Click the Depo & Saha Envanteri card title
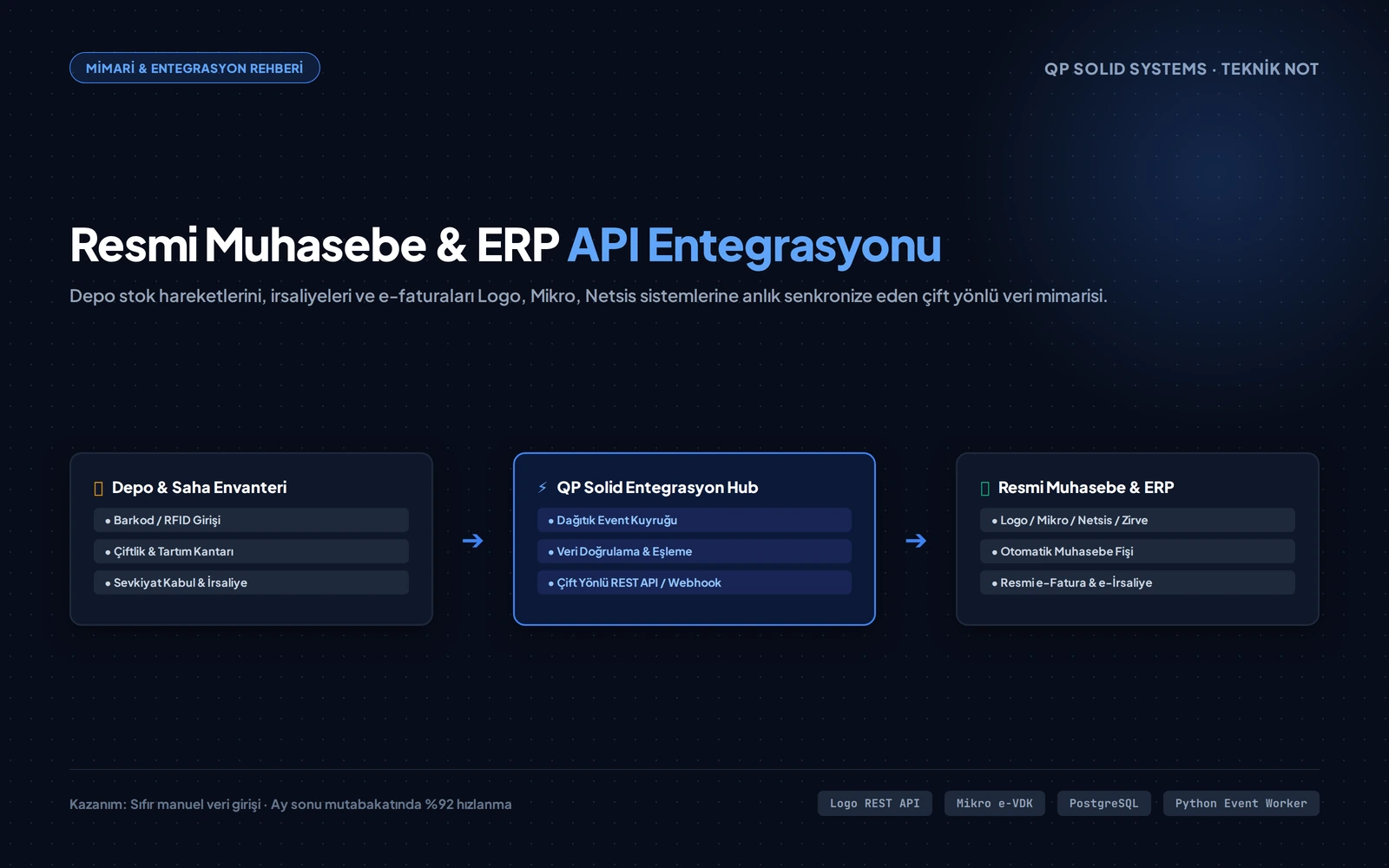Viewport: 1389px width, 868px height. click(x=199, y=488)
